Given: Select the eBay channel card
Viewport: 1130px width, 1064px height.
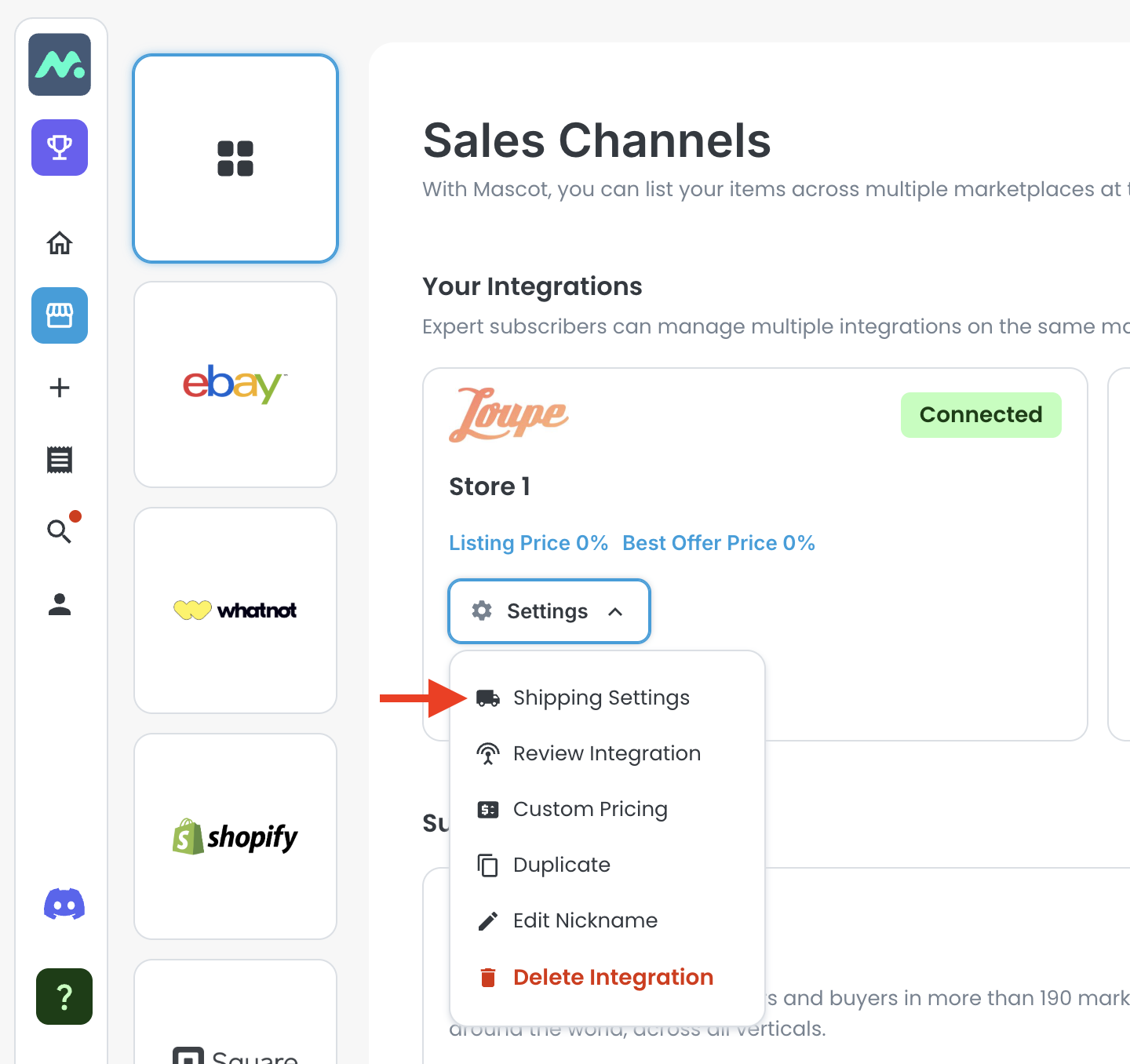Looking at the screenshot, I should coord(235,384).
